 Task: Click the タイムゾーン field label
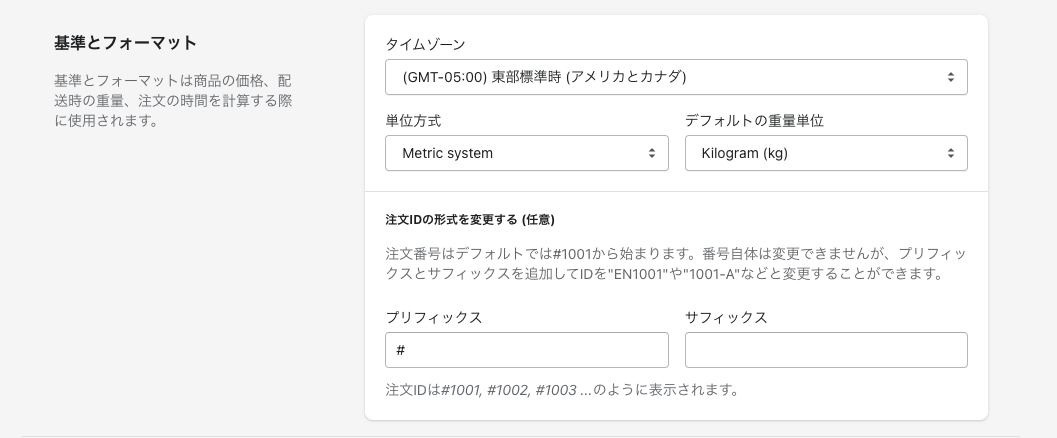(x=425, y=45)
